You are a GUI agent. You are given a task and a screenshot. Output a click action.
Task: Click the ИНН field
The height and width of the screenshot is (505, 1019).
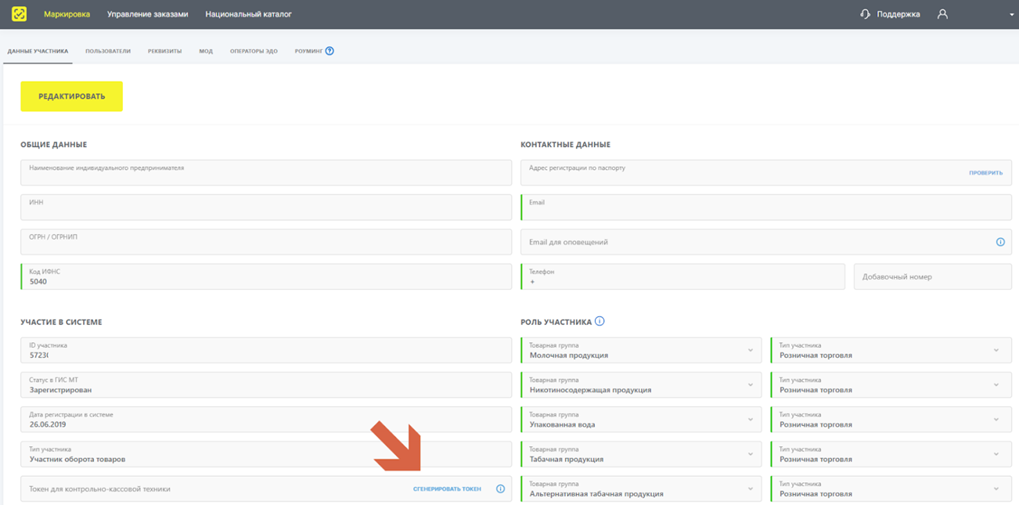point(266,207)
